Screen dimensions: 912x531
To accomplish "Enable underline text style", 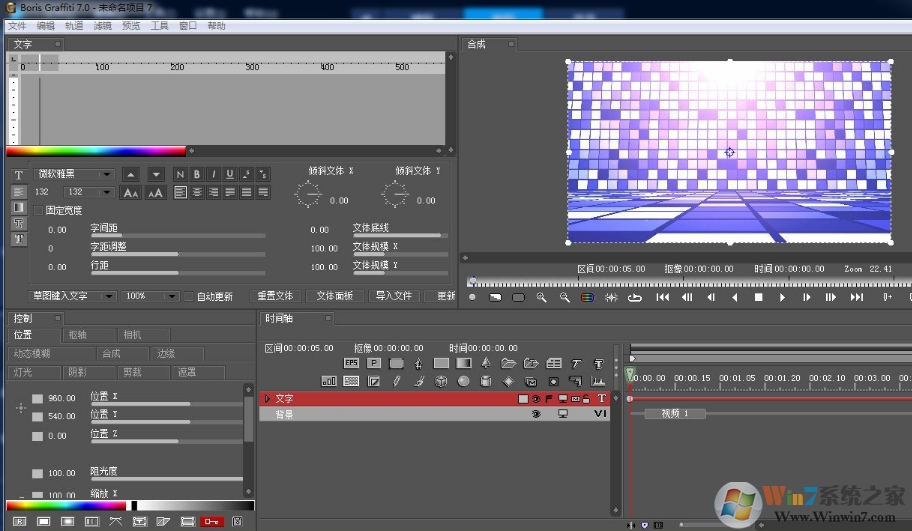I will point(230,174).
